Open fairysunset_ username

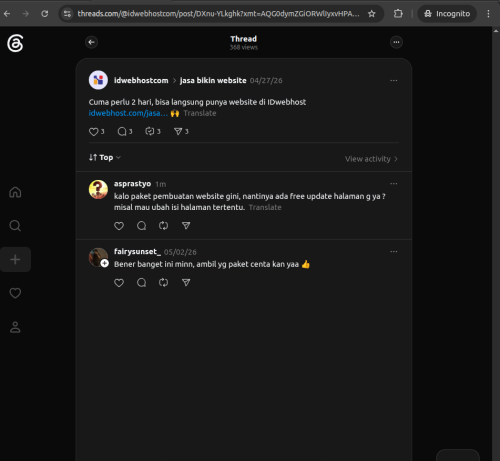(137, 251)
